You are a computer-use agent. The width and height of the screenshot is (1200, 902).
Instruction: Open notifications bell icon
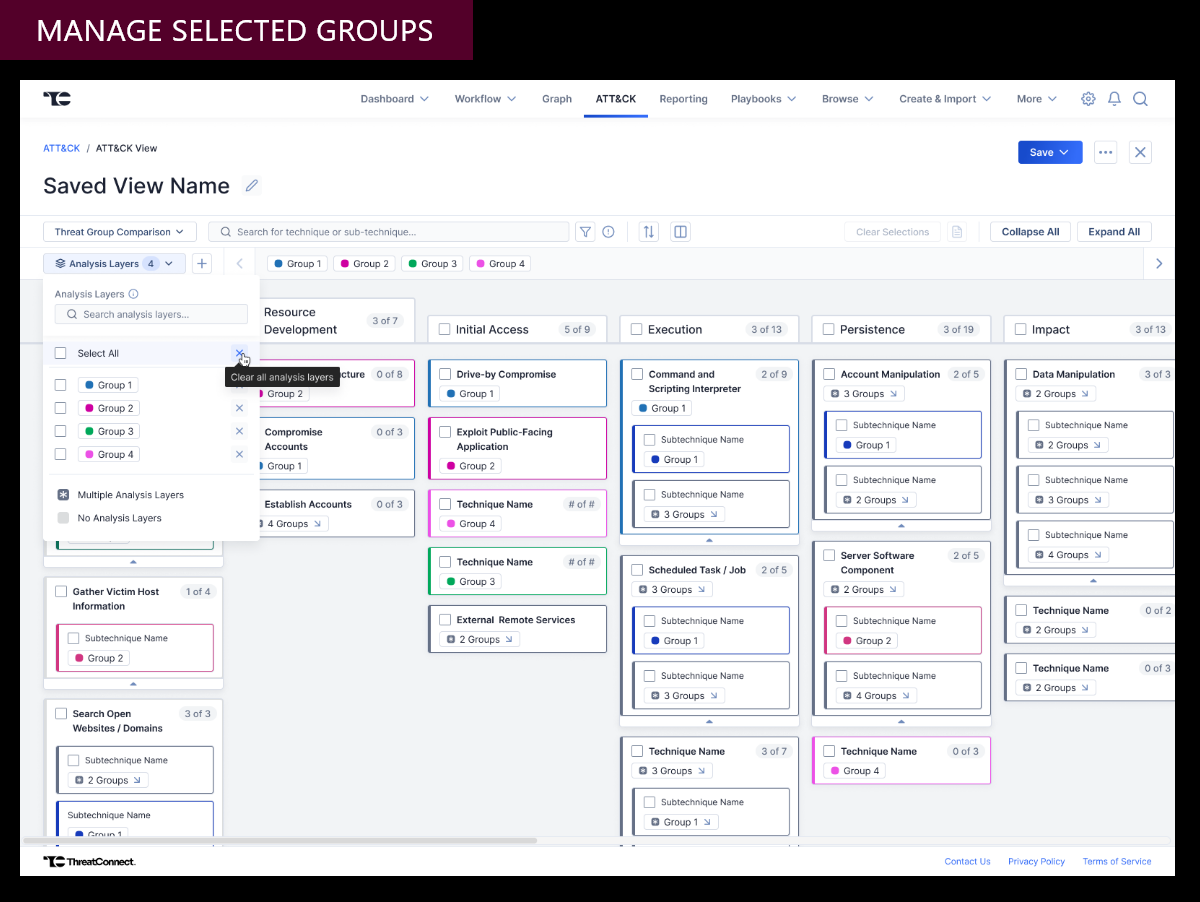1114,99
